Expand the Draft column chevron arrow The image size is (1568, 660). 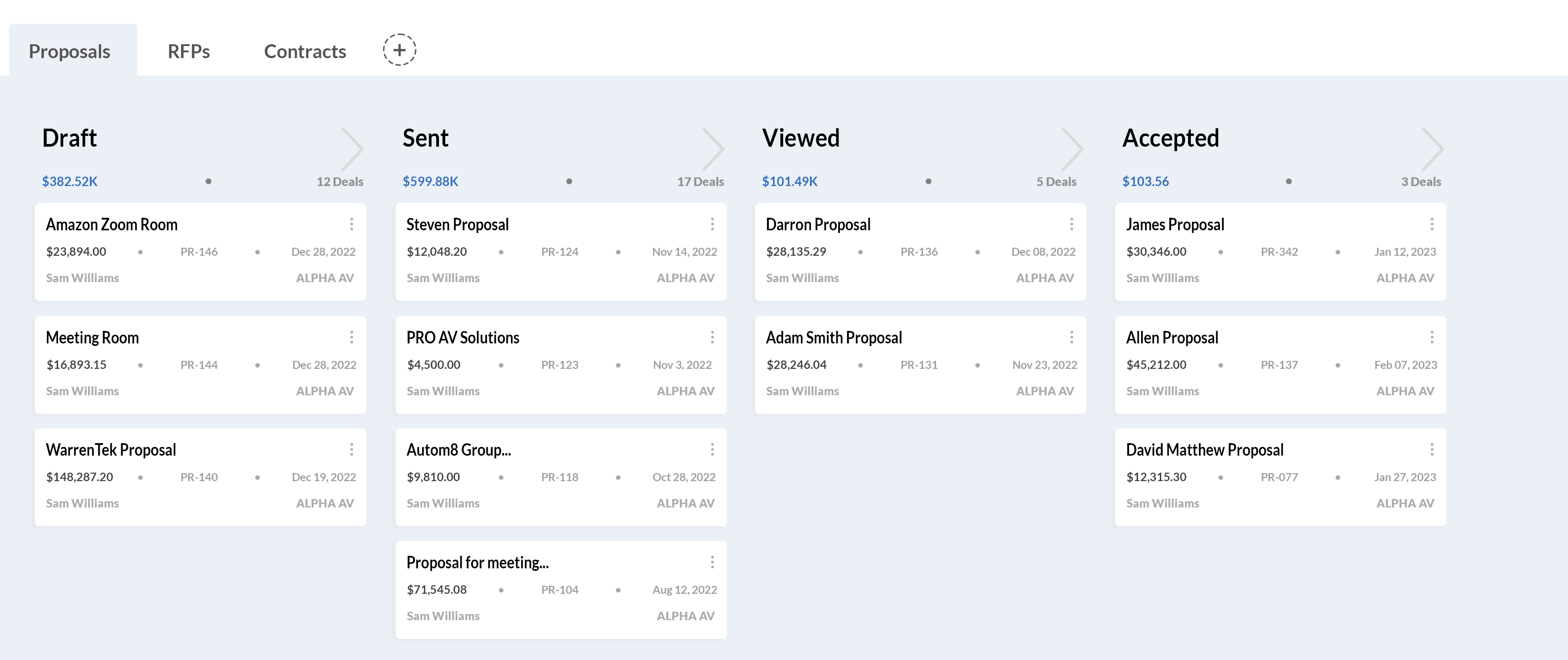point(352,149)
